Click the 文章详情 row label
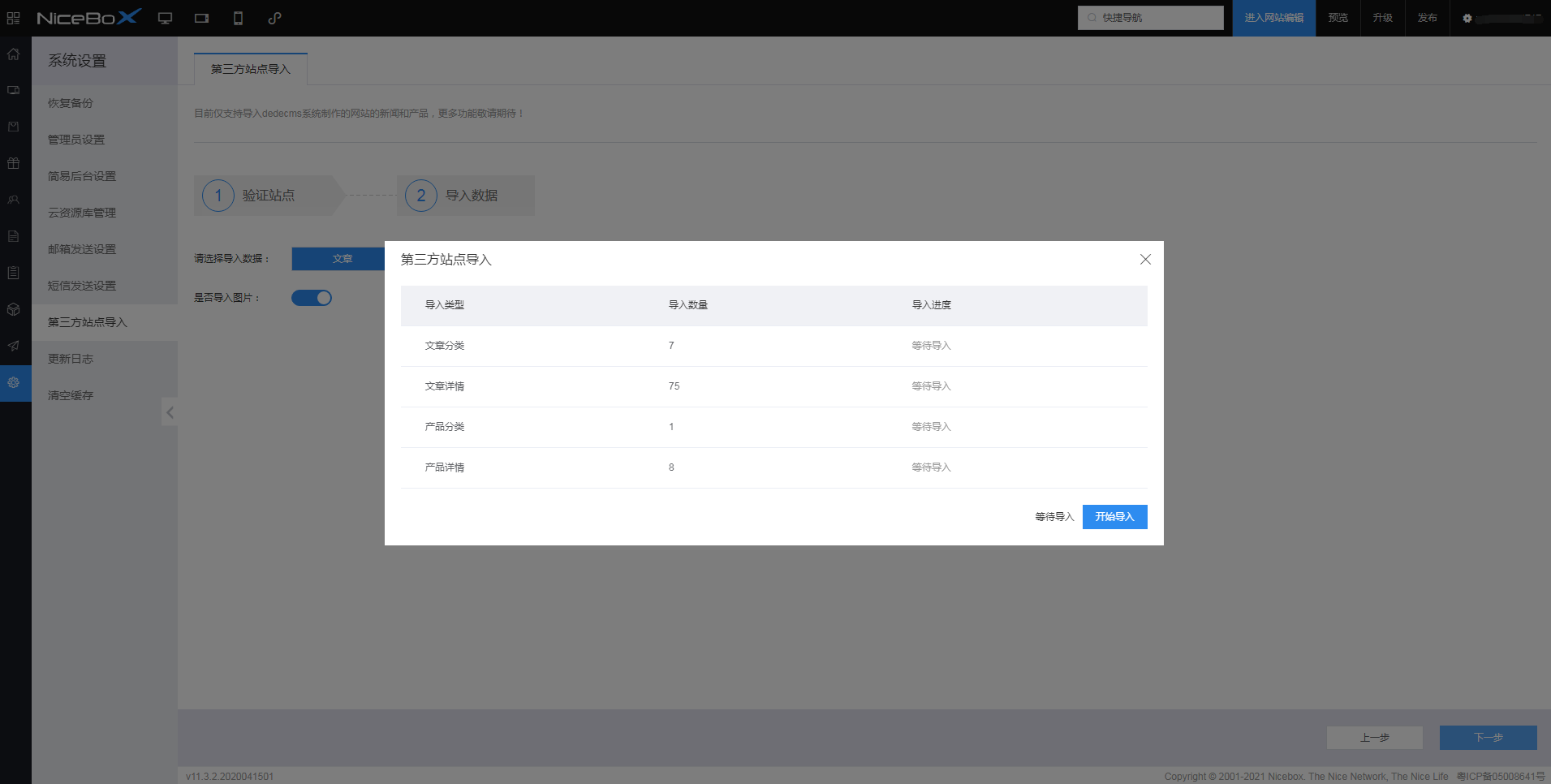The width and height of the screenshot is (1551, 784). tap(445, 386)
